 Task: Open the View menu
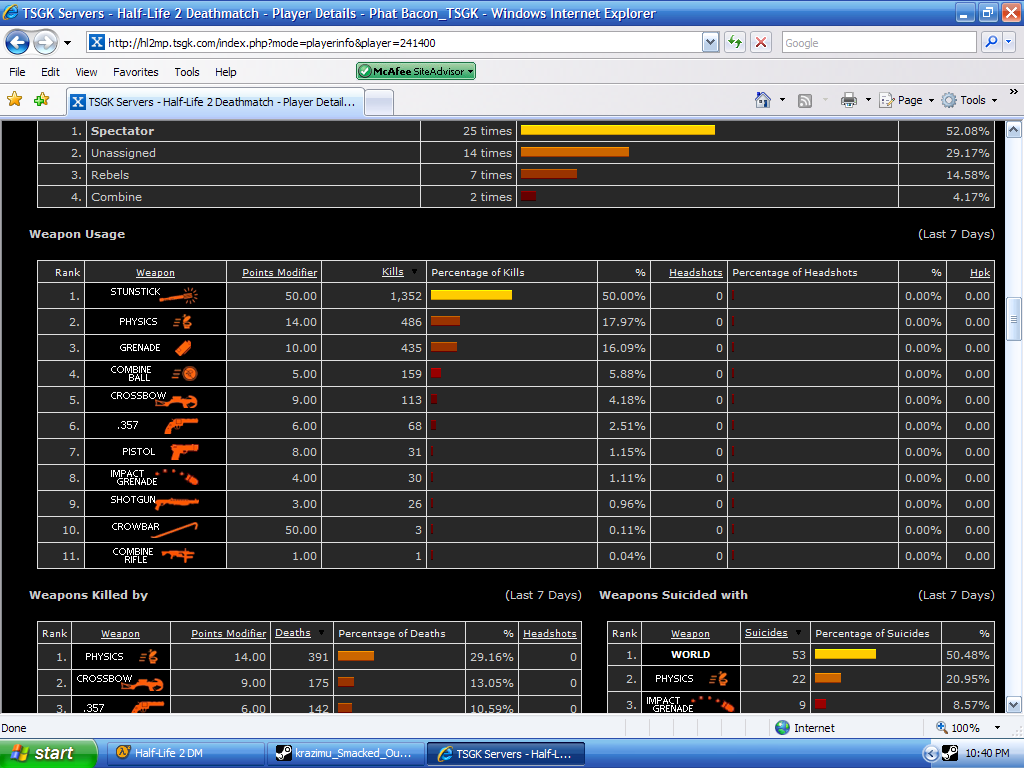[x=86, y=72]
